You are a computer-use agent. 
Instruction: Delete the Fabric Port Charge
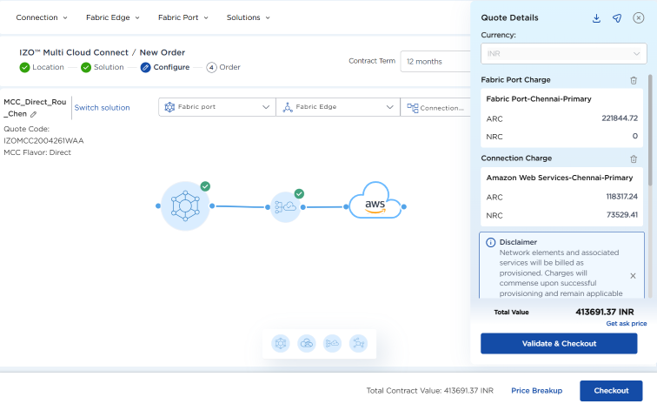634,80
